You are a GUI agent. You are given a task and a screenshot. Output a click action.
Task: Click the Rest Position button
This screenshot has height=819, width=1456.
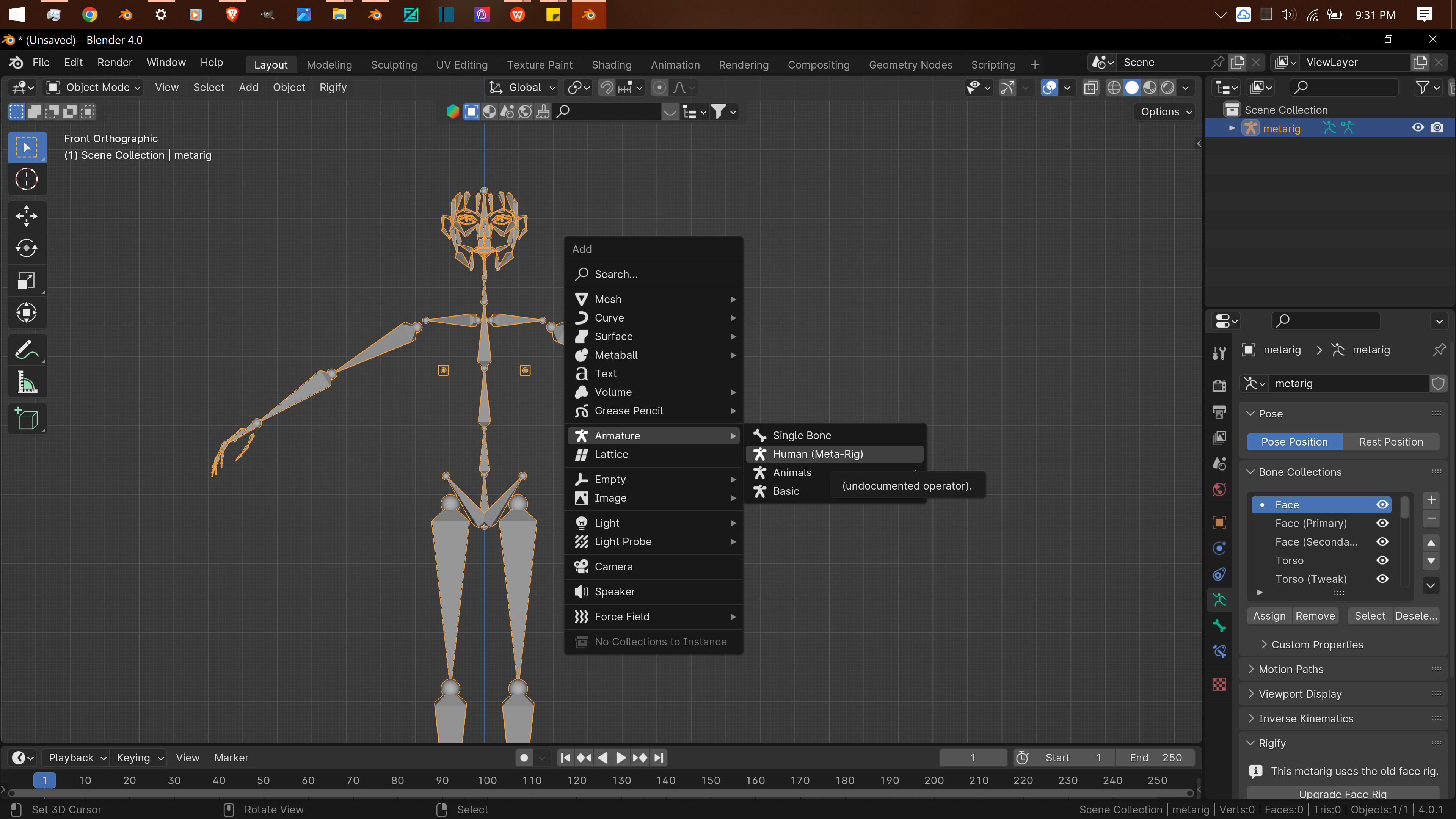(1391, 441)
